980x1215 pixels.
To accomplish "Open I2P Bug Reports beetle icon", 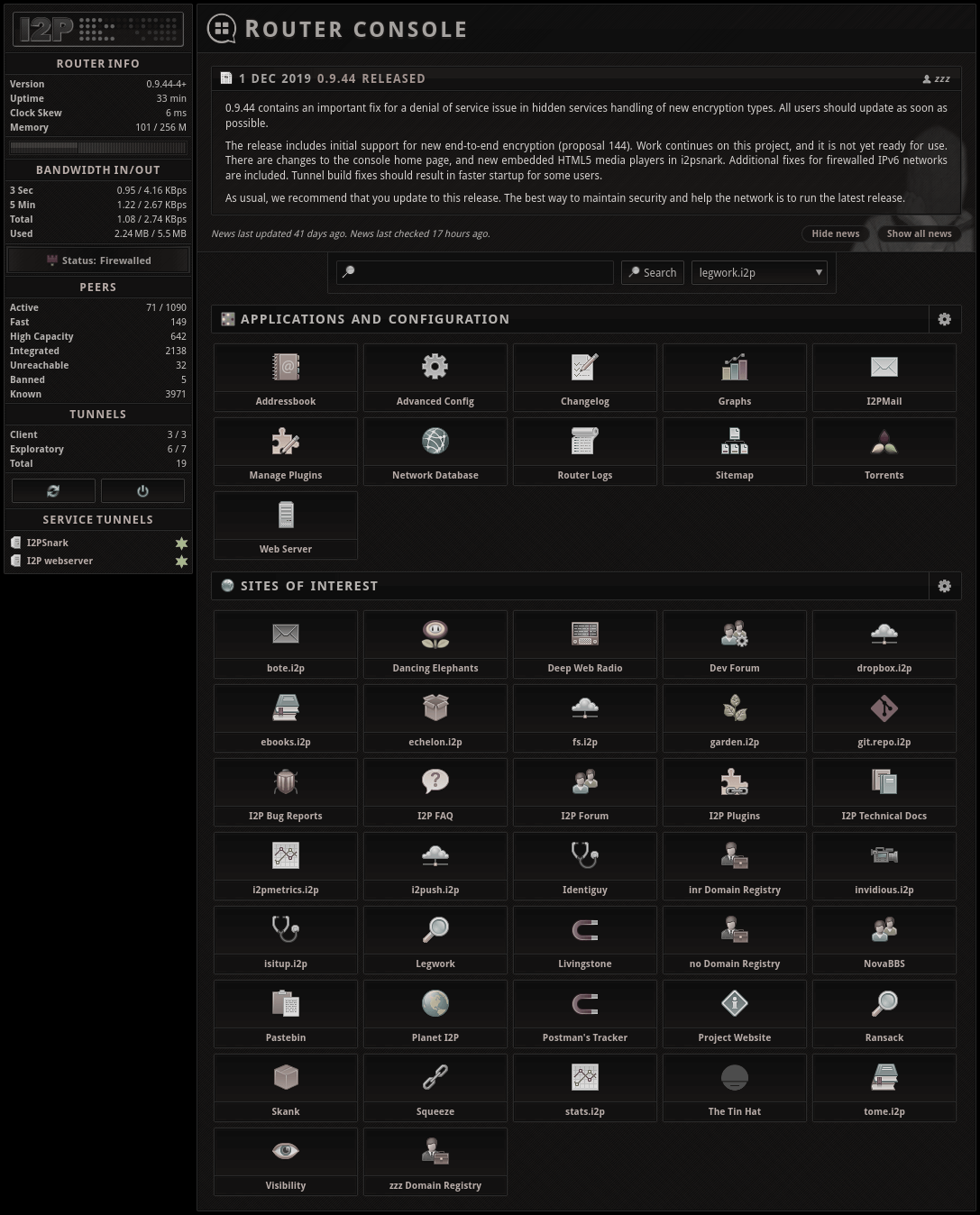I will pyautogui.click(x=286, y=781).
